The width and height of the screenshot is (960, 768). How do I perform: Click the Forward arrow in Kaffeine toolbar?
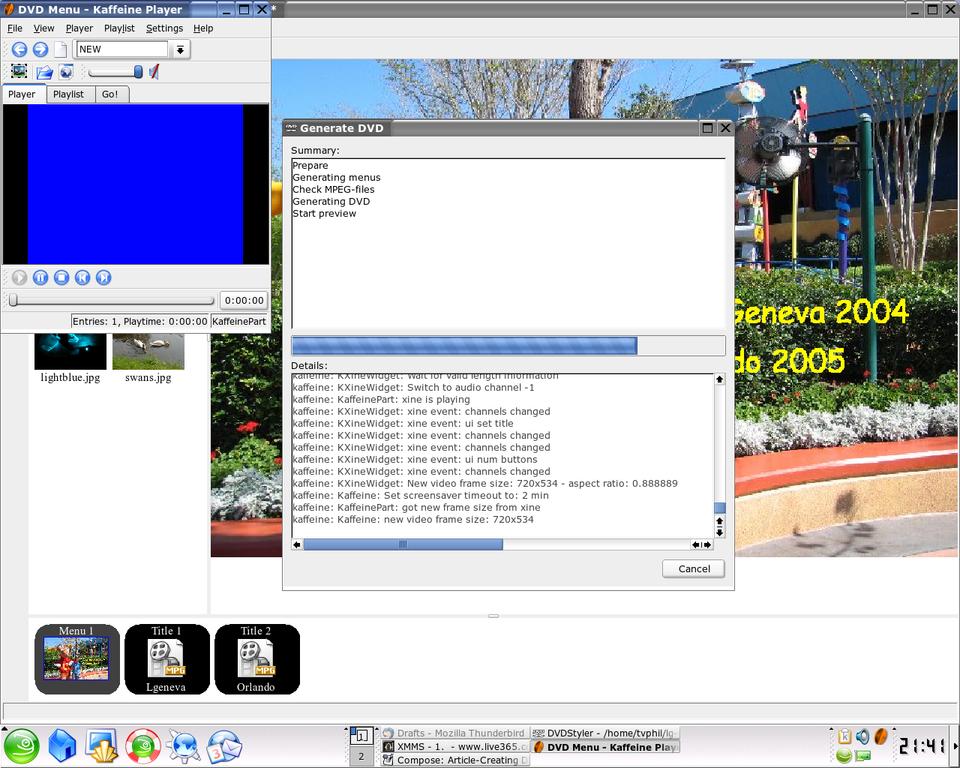[40, 49]
